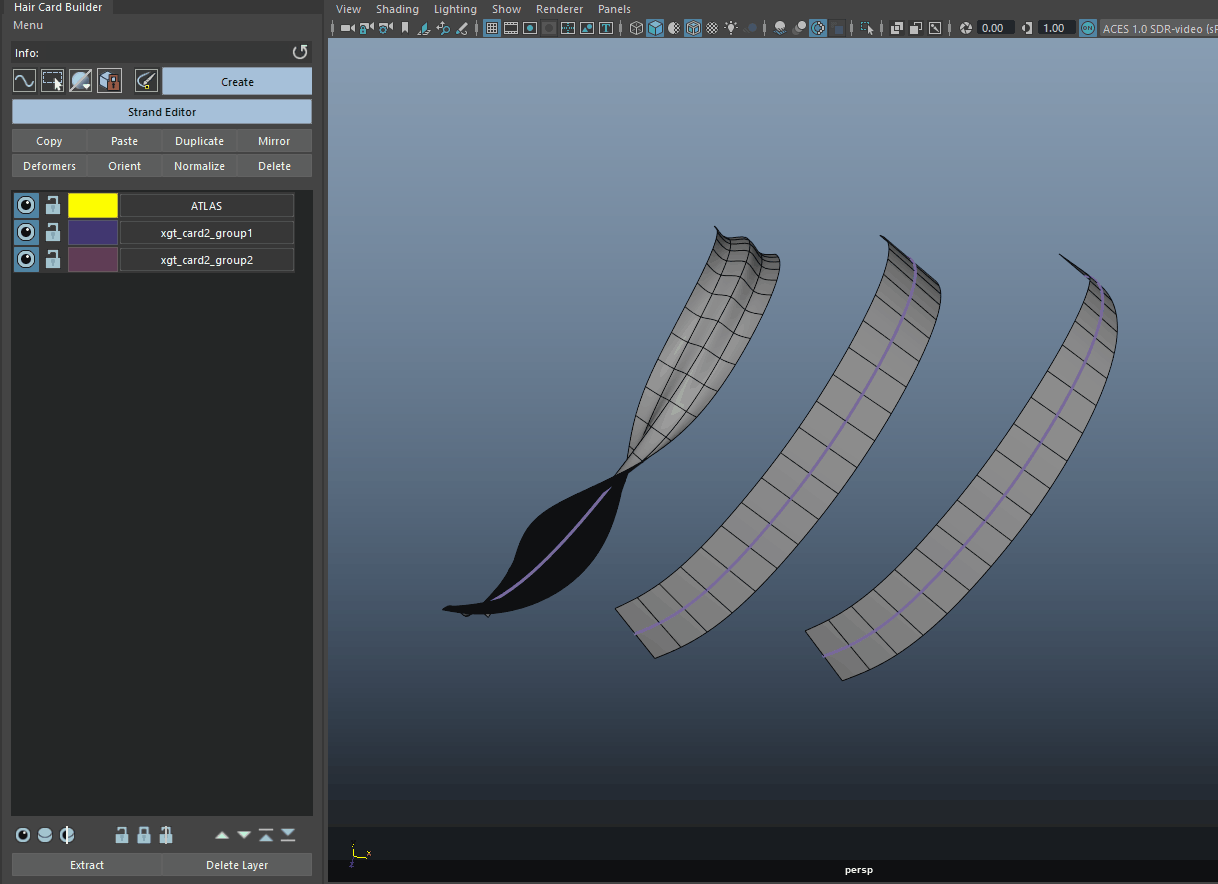Click the reset arrow in Info bar
Screen dimensions: 1218x884
[299, 52]
